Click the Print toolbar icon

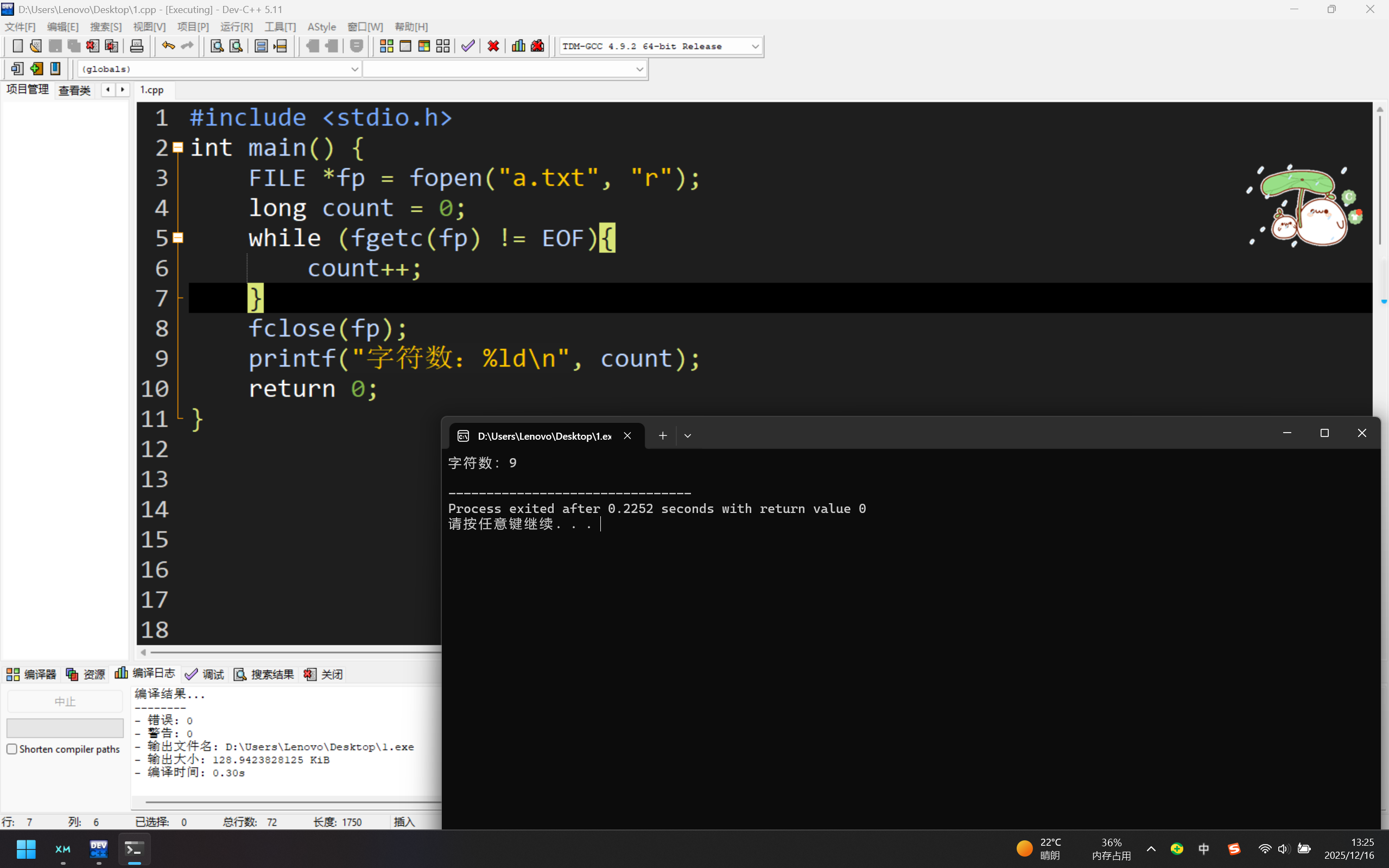pyautogui.click(x=137, y=46)
